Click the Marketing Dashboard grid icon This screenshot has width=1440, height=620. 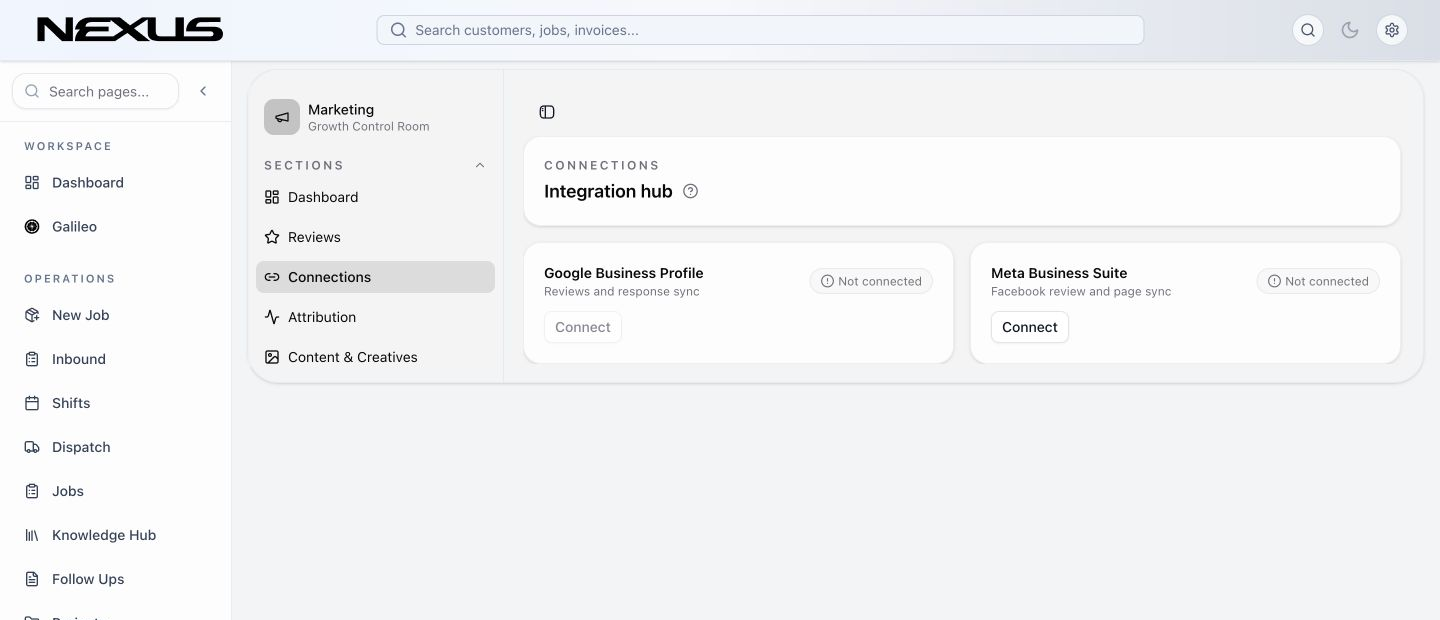coord(272,197)
